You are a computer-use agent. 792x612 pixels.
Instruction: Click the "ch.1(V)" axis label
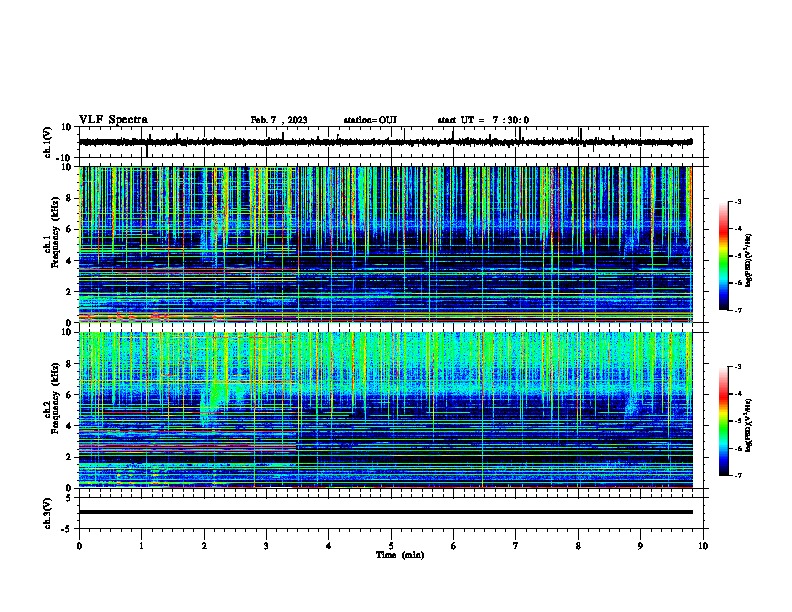click(x=48, y=142)
